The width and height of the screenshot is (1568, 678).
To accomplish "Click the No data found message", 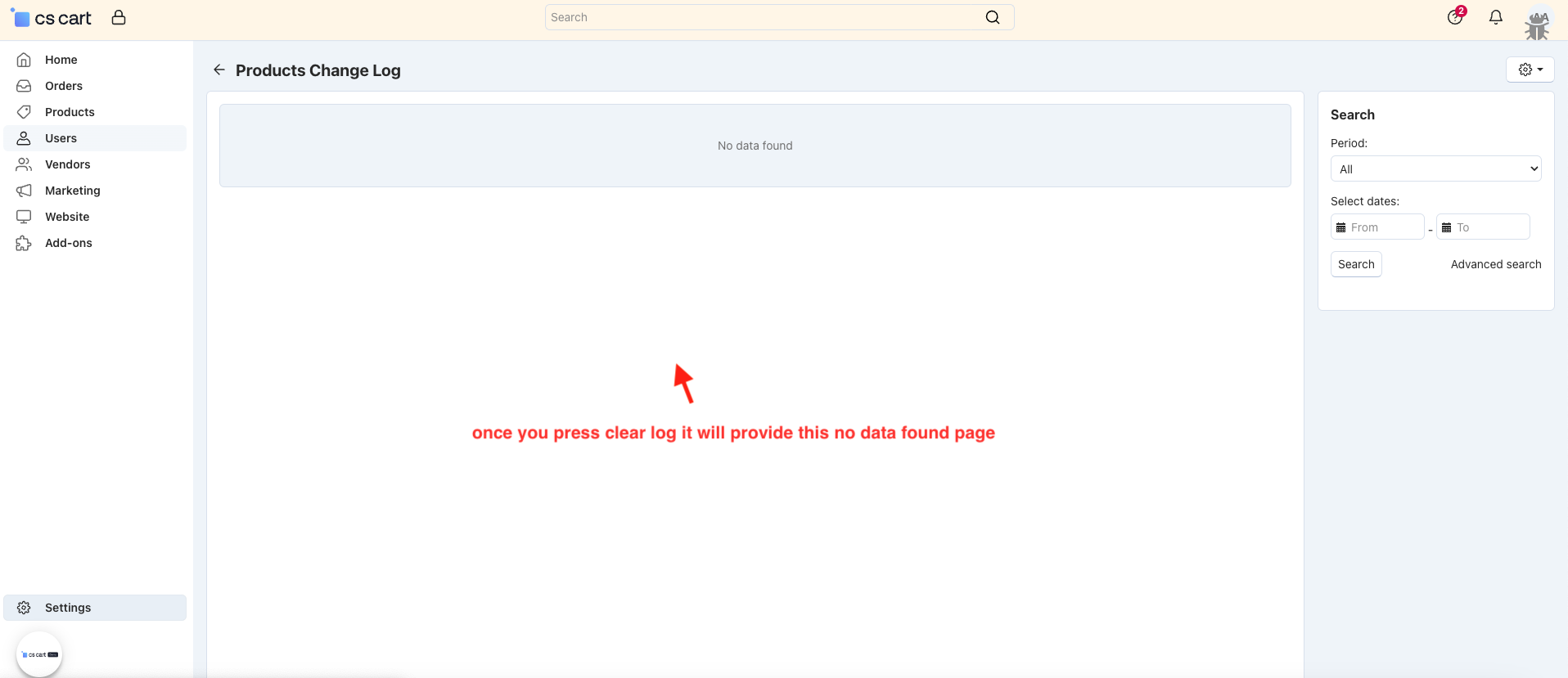I will coord(755,146).
